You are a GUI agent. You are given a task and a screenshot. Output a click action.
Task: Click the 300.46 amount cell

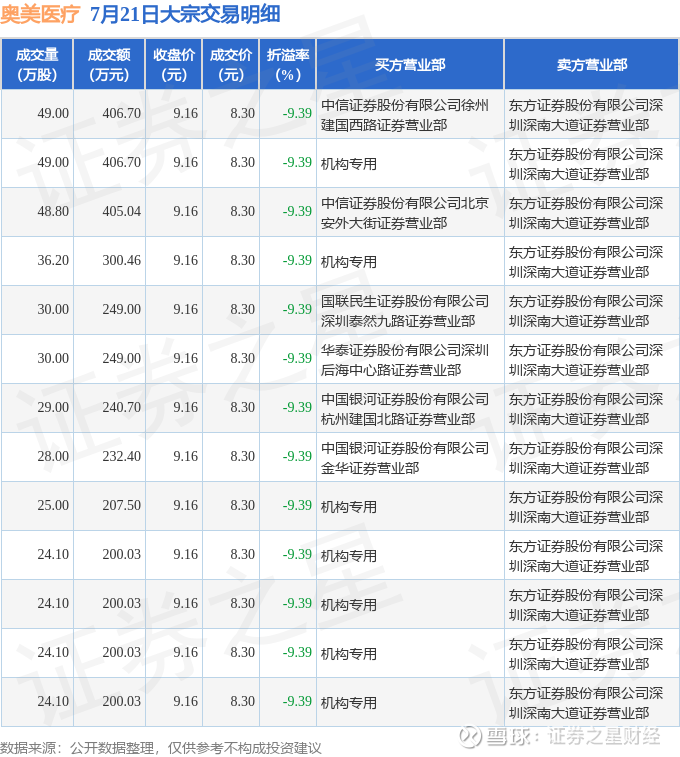pyautogui.click(x=122, y=260)
